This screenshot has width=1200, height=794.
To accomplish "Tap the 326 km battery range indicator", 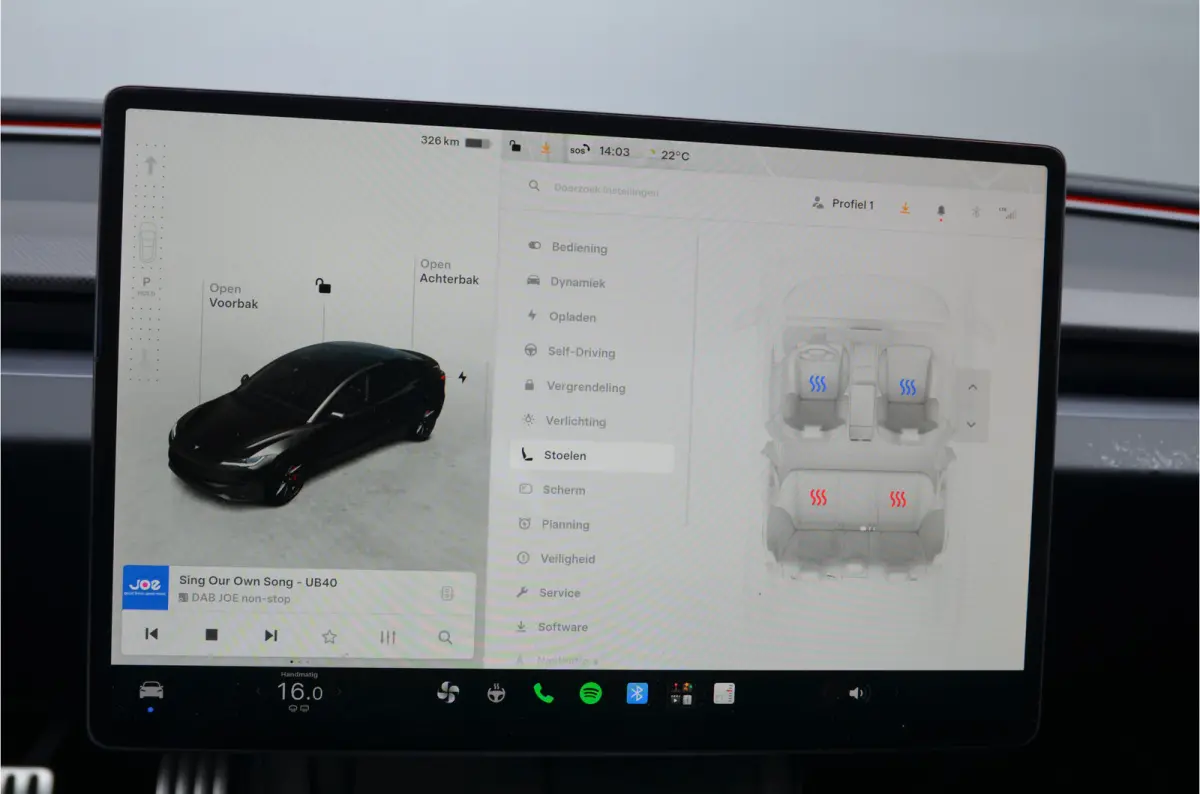I will [x=456, y=142].
